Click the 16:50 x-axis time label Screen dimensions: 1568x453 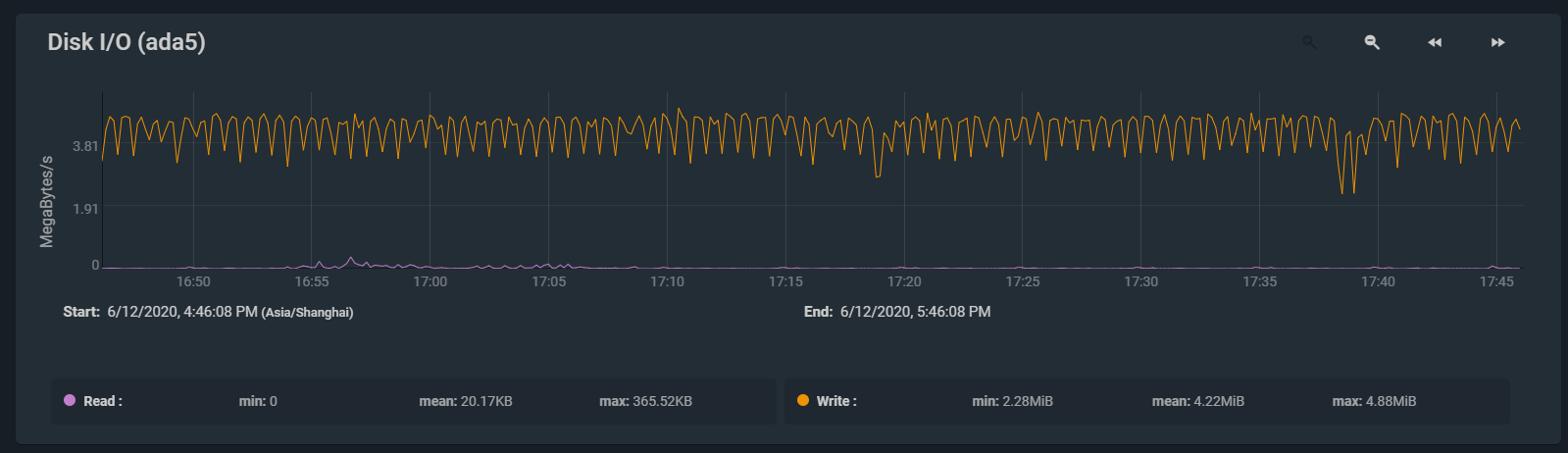coord(193,281)
